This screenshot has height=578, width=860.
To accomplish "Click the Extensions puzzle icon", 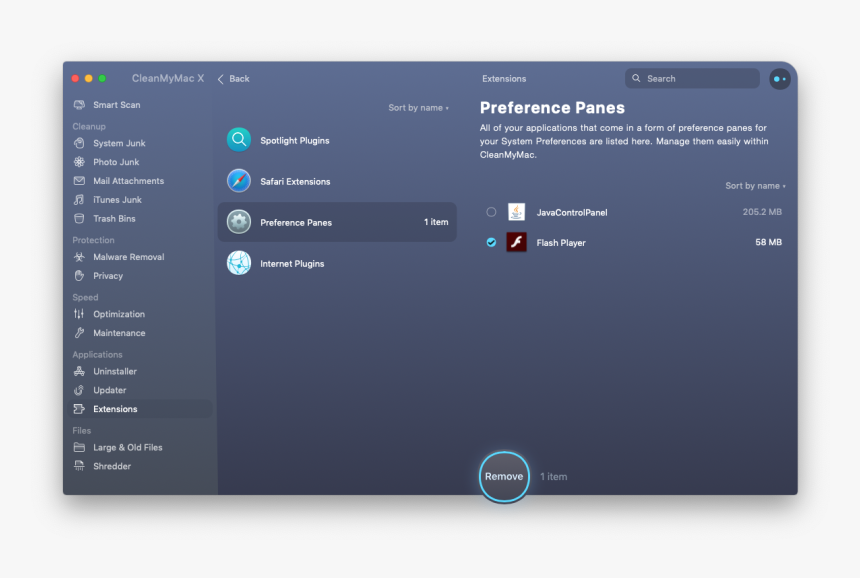I will click(80, 409).
